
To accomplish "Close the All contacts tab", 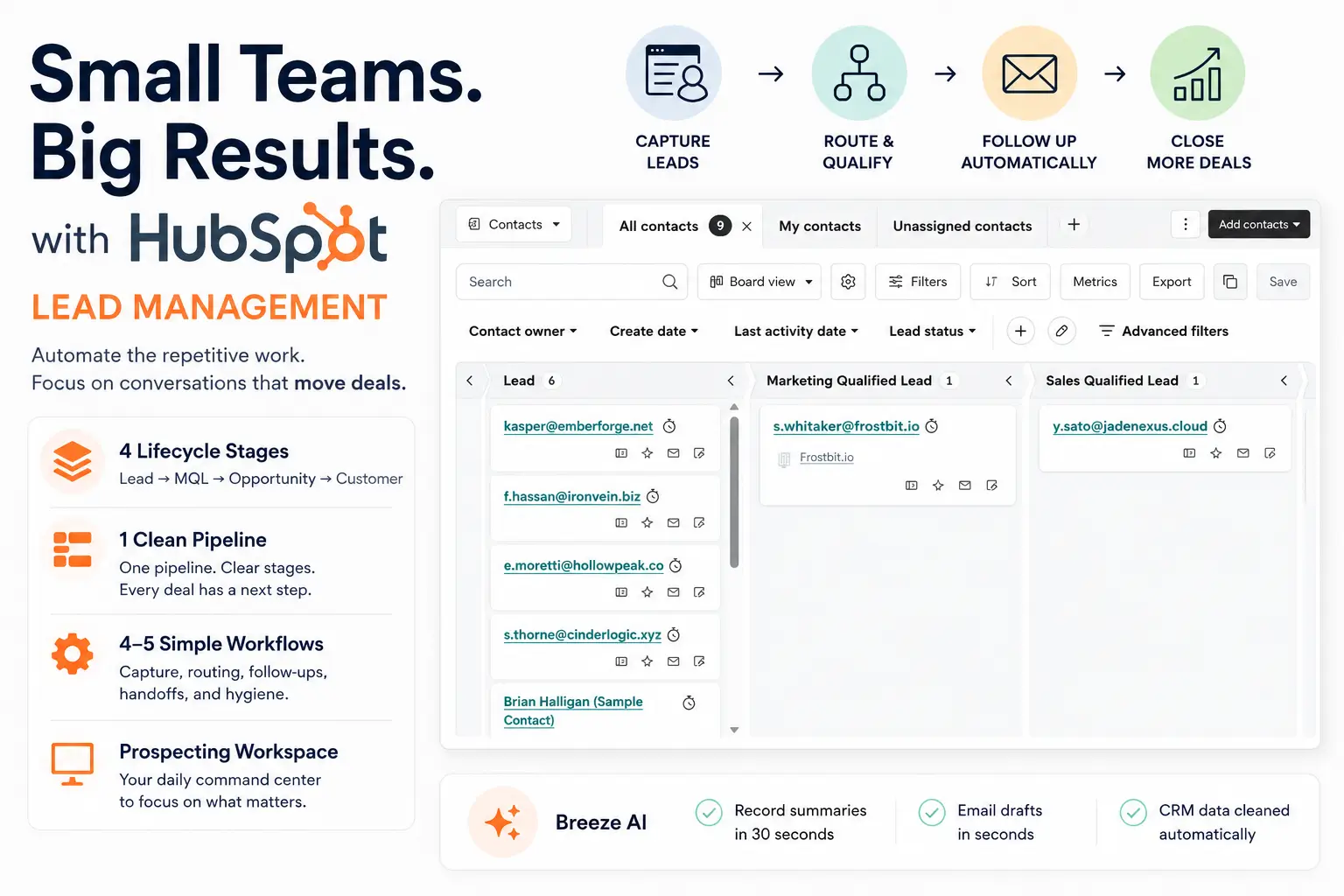I will coord(746,226).
